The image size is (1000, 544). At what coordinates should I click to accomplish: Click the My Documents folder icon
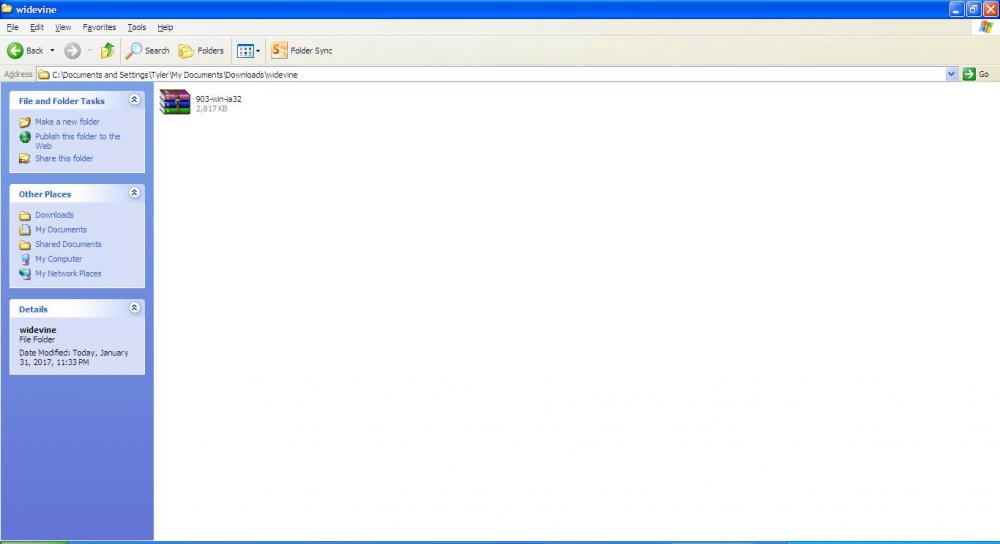point(25,230)
